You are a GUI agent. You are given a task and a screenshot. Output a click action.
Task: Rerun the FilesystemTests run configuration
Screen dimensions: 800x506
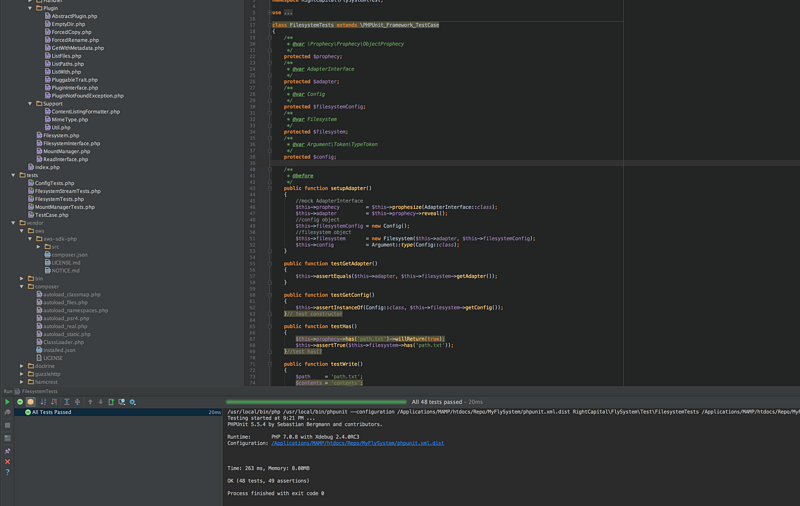coord(7,402)
